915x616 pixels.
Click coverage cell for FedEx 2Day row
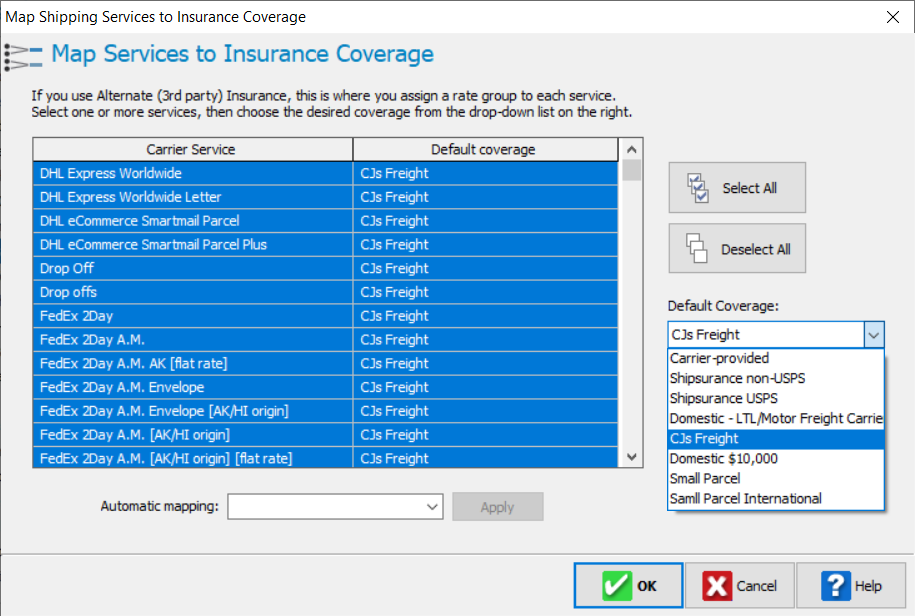click(x=485, y=316)
